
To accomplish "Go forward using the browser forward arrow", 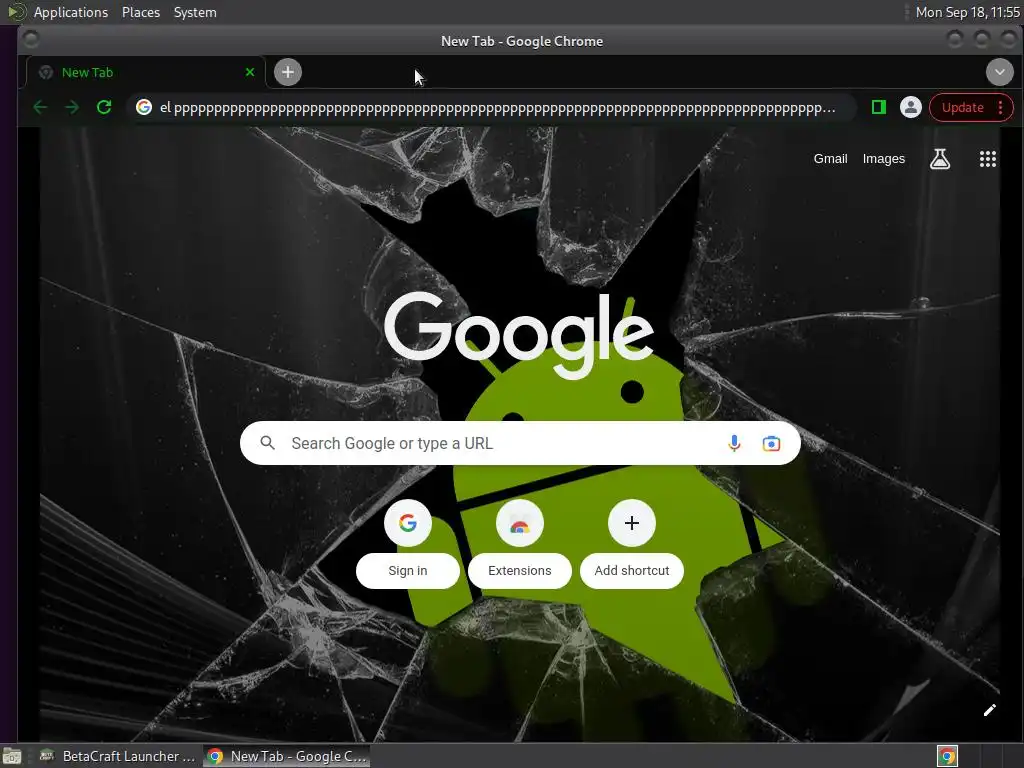I will (72, 107).
